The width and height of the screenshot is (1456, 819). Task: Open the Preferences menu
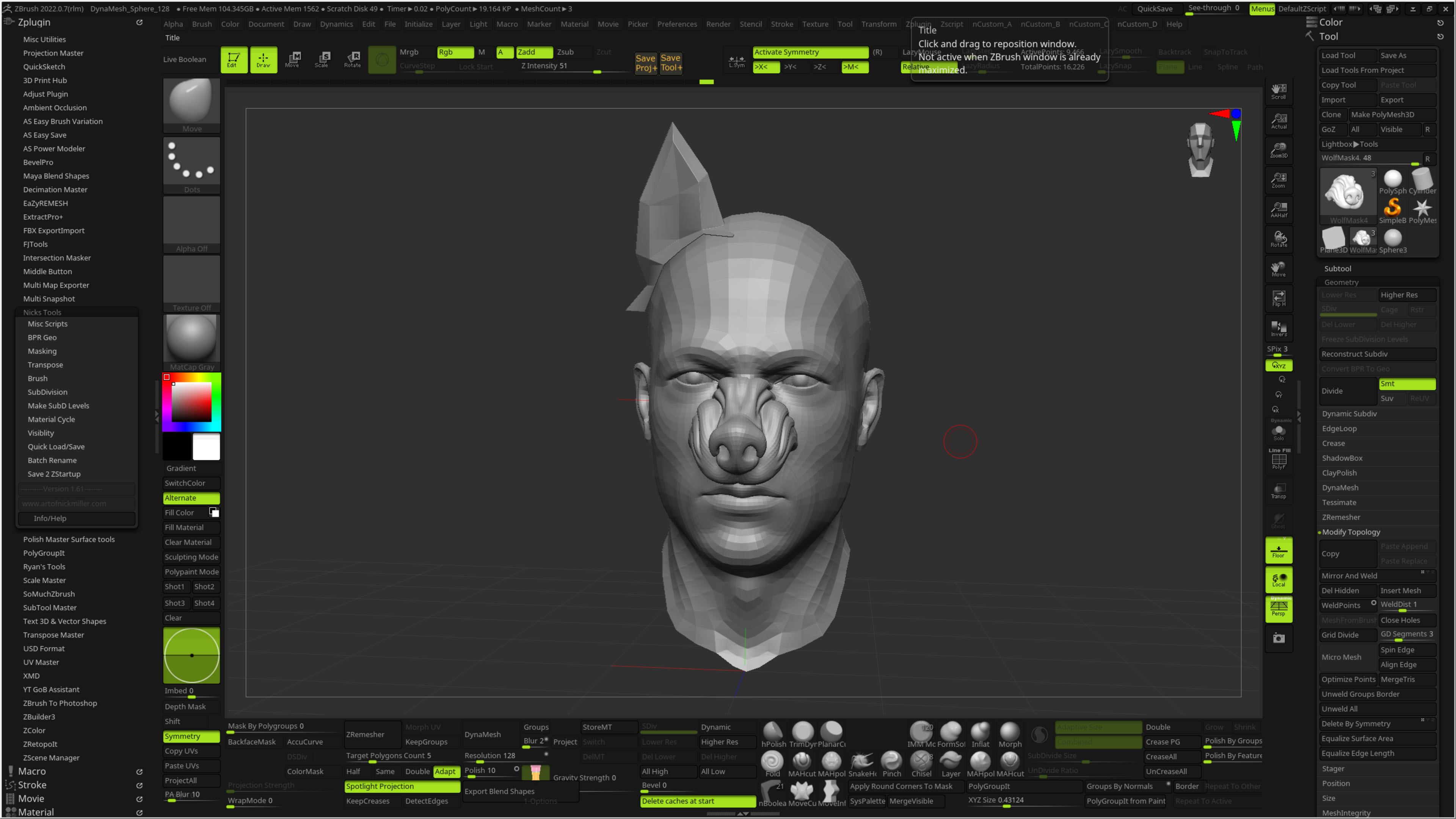(x=676, y=24)
